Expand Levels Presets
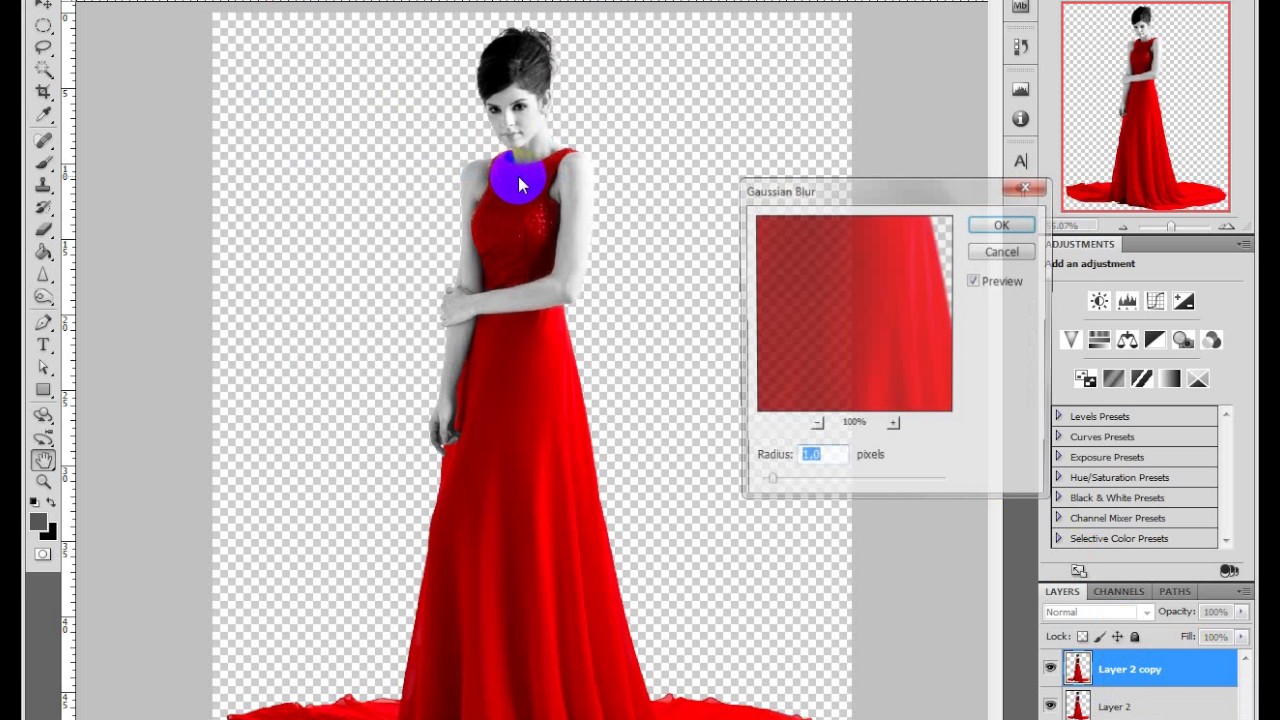The width and height of the screenshot is (1280, 720). coord(1058,416)
